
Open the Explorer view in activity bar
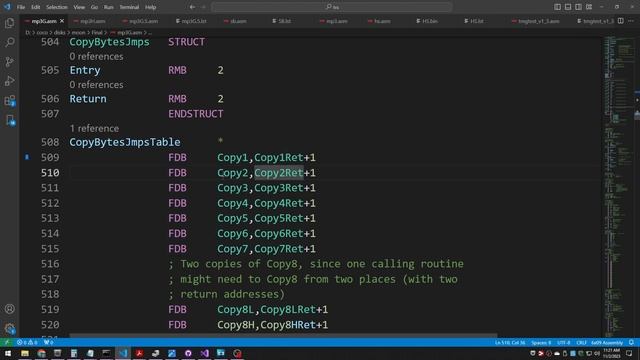pos(9,23)
